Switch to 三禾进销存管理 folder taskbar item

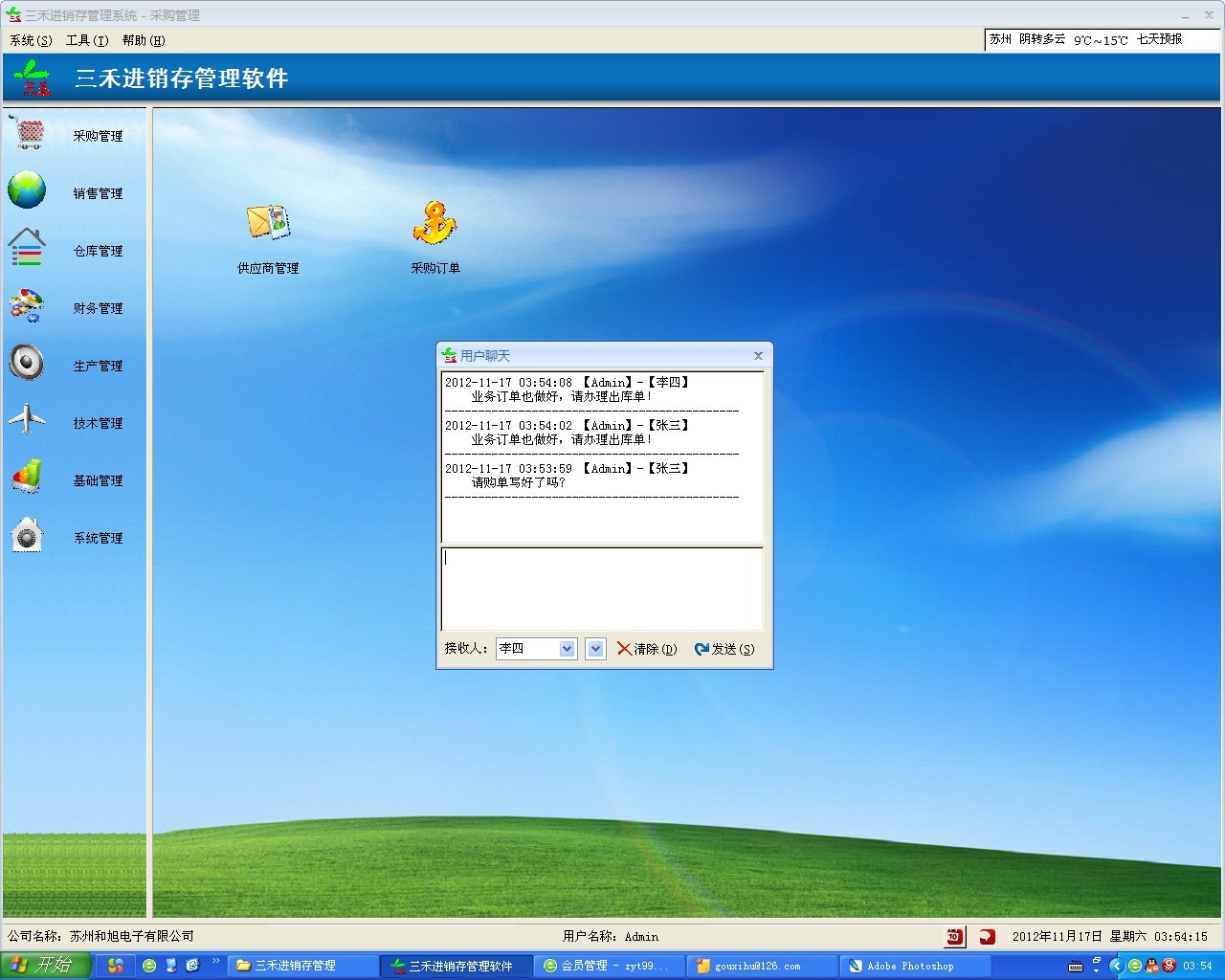pos(301,966)
